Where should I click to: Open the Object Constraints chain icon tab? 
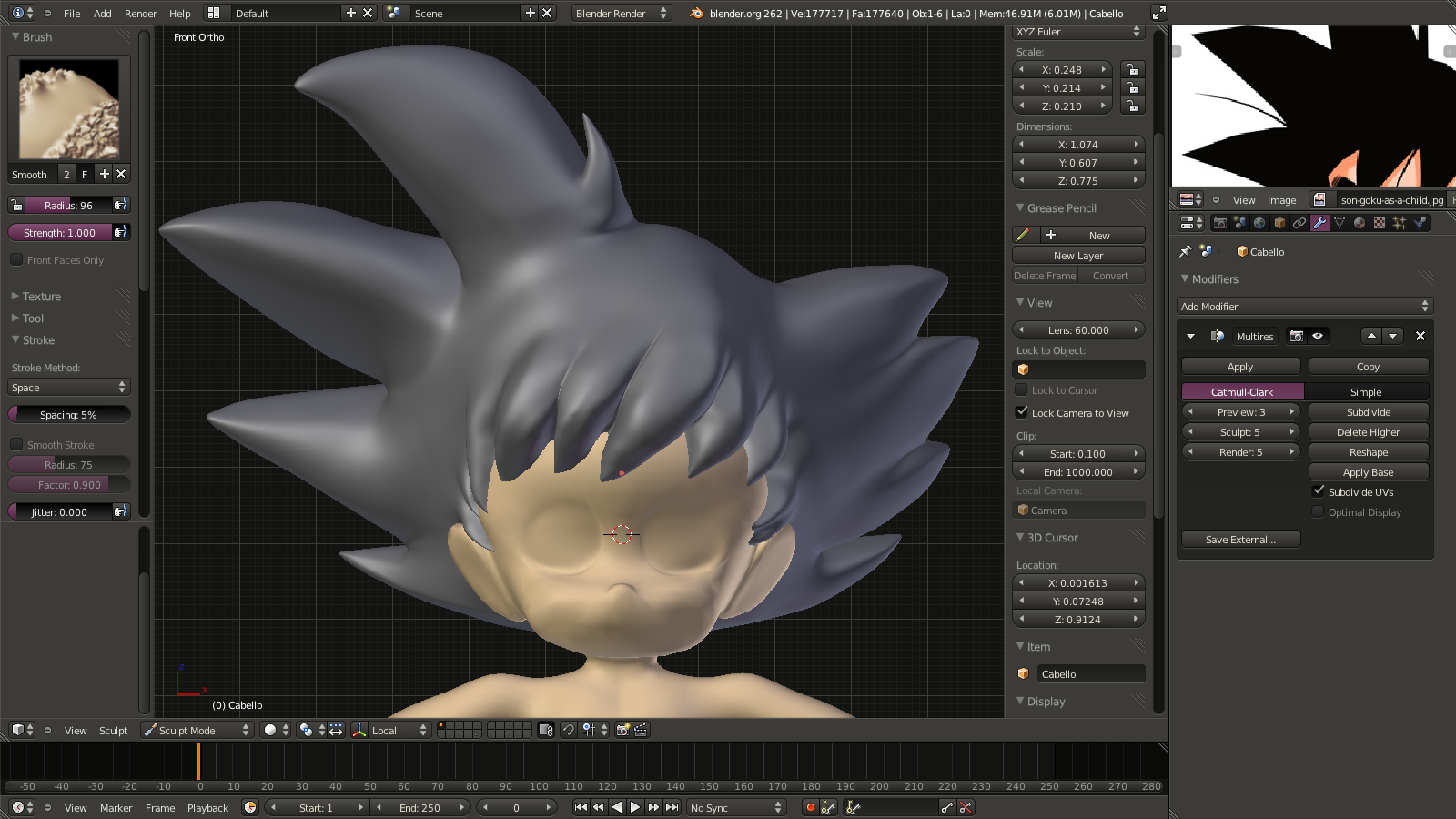(x=1299, y=223)
